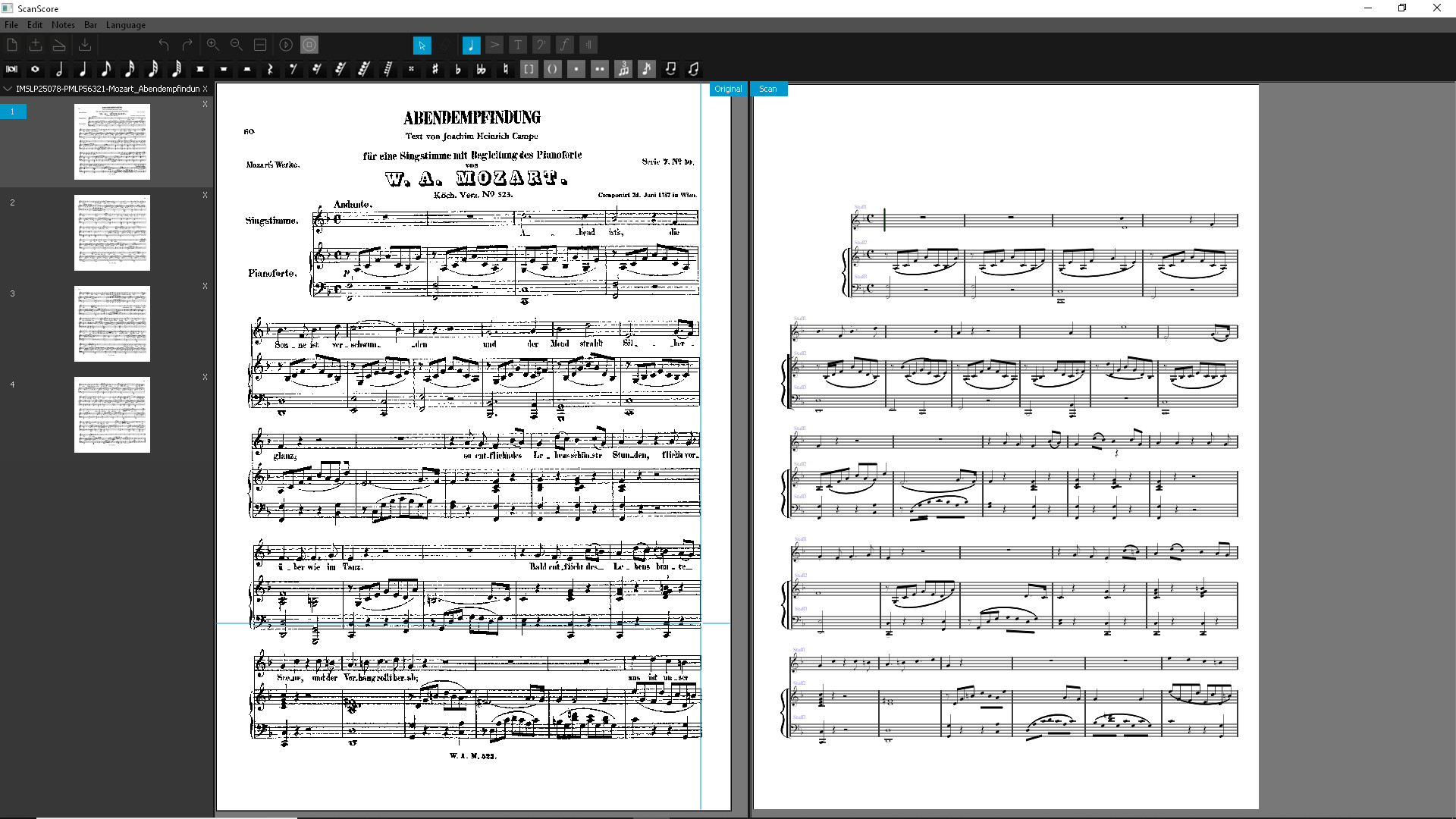This screenshot has width=1456, height=819.
Task: Select the text tool
Action: pyautogui.click(x=518, y=45)
